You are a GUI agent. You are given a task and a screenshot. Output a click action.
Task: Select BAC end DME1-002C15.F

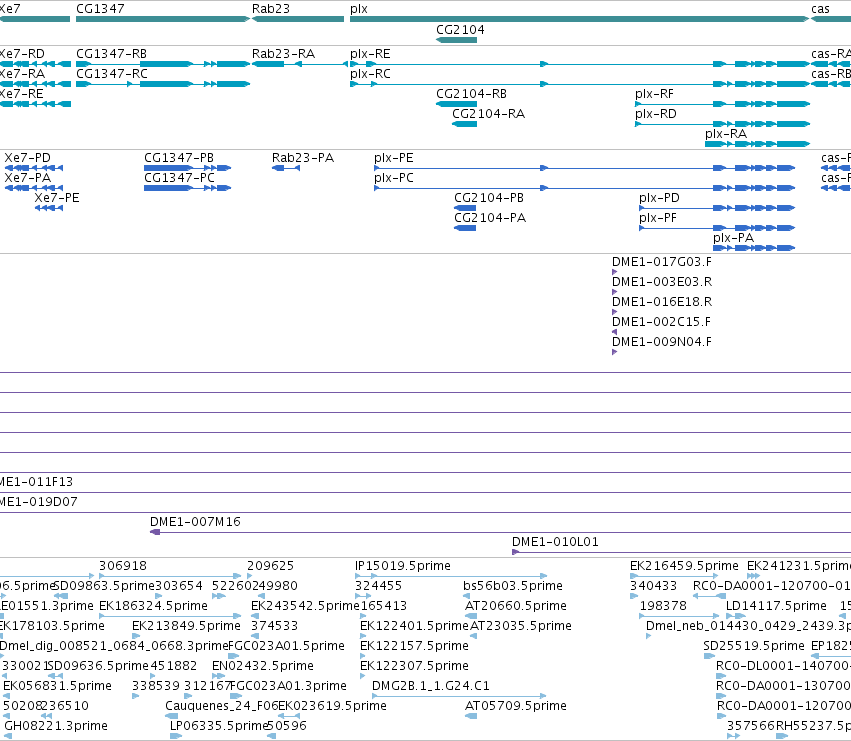coord(662,322)
